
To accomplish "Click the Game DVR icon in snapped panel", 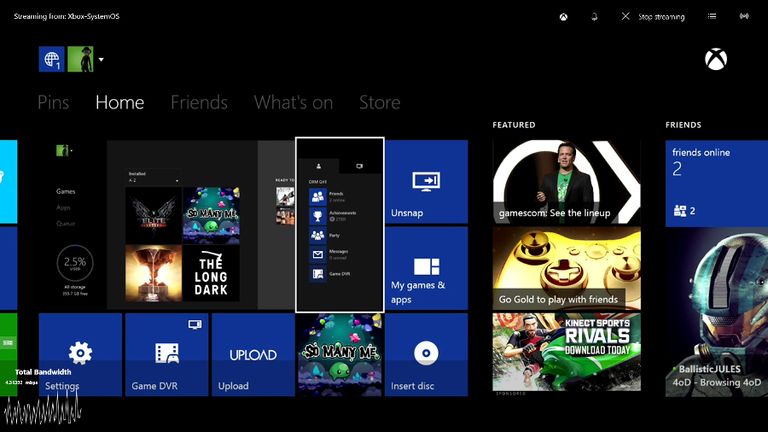I will pos(317,274).
